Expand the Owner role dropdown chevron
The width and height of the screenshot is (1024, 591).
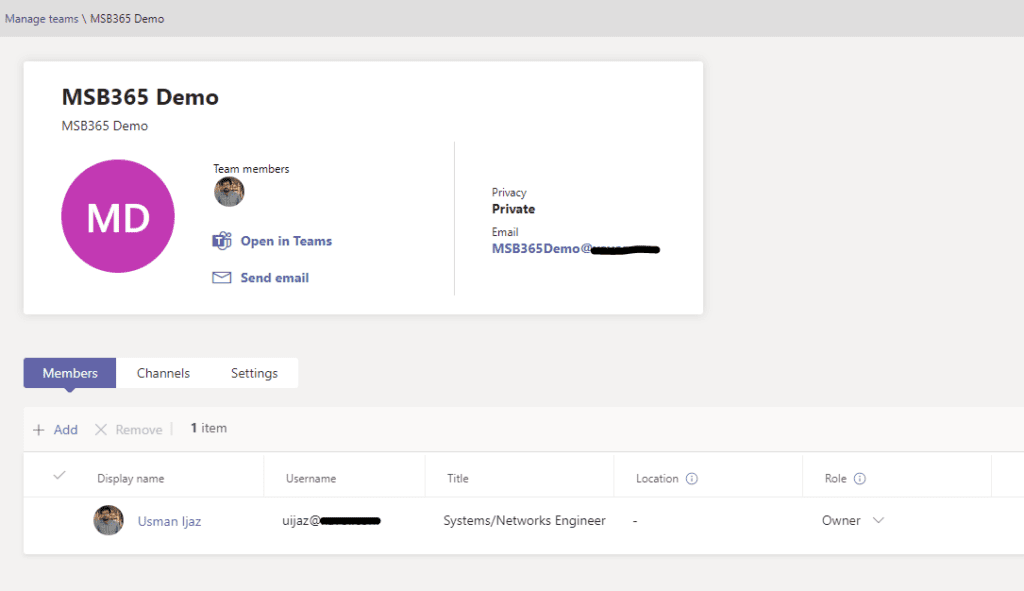[878, 520]
